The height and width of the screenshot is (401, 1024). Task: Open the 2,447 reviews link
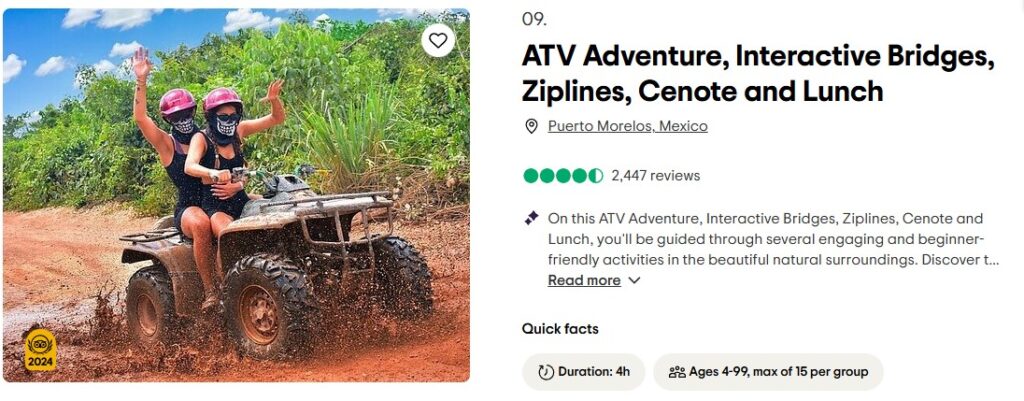tap(656, 176)
